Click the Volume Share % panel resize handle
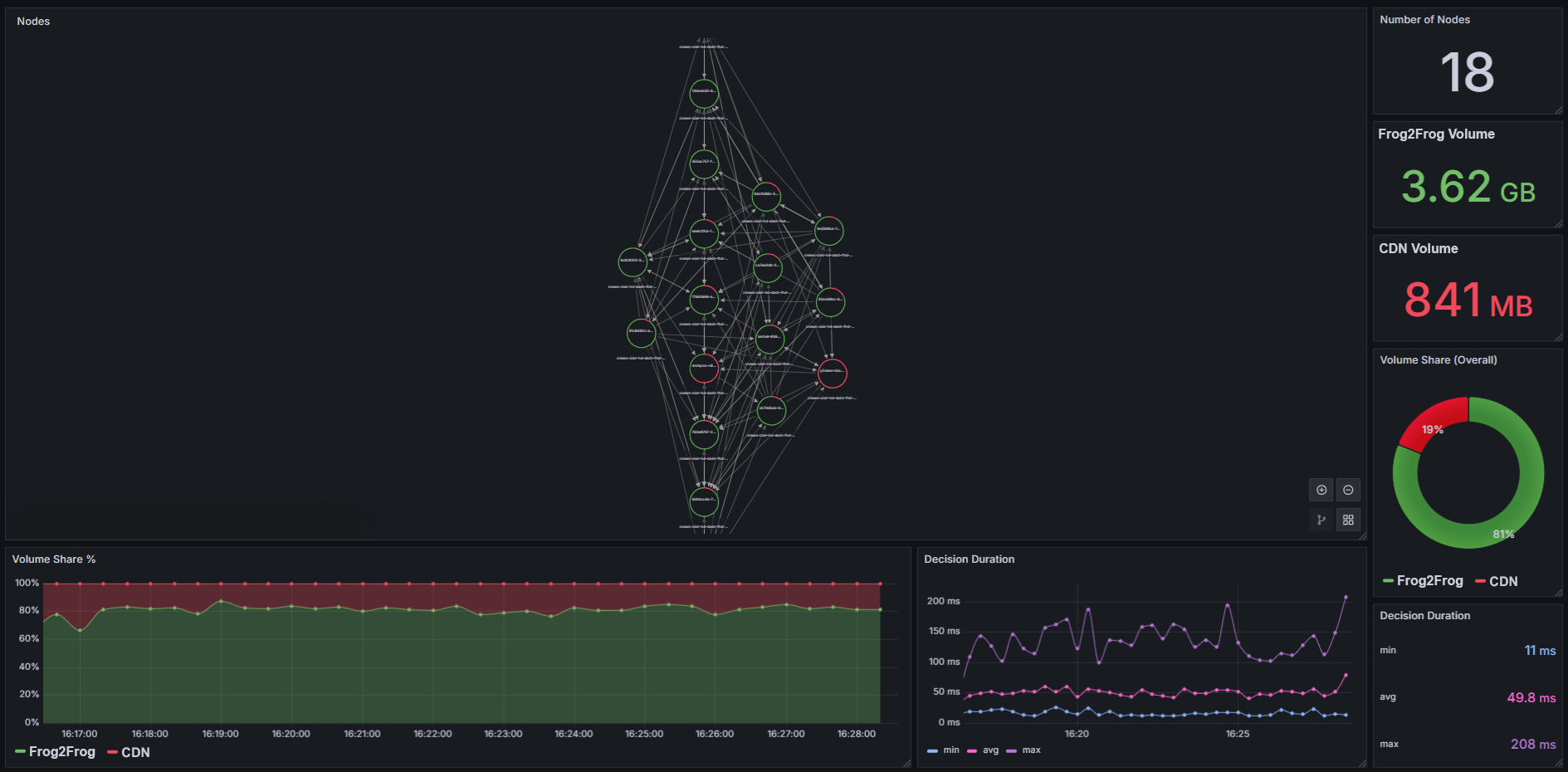 906,763
